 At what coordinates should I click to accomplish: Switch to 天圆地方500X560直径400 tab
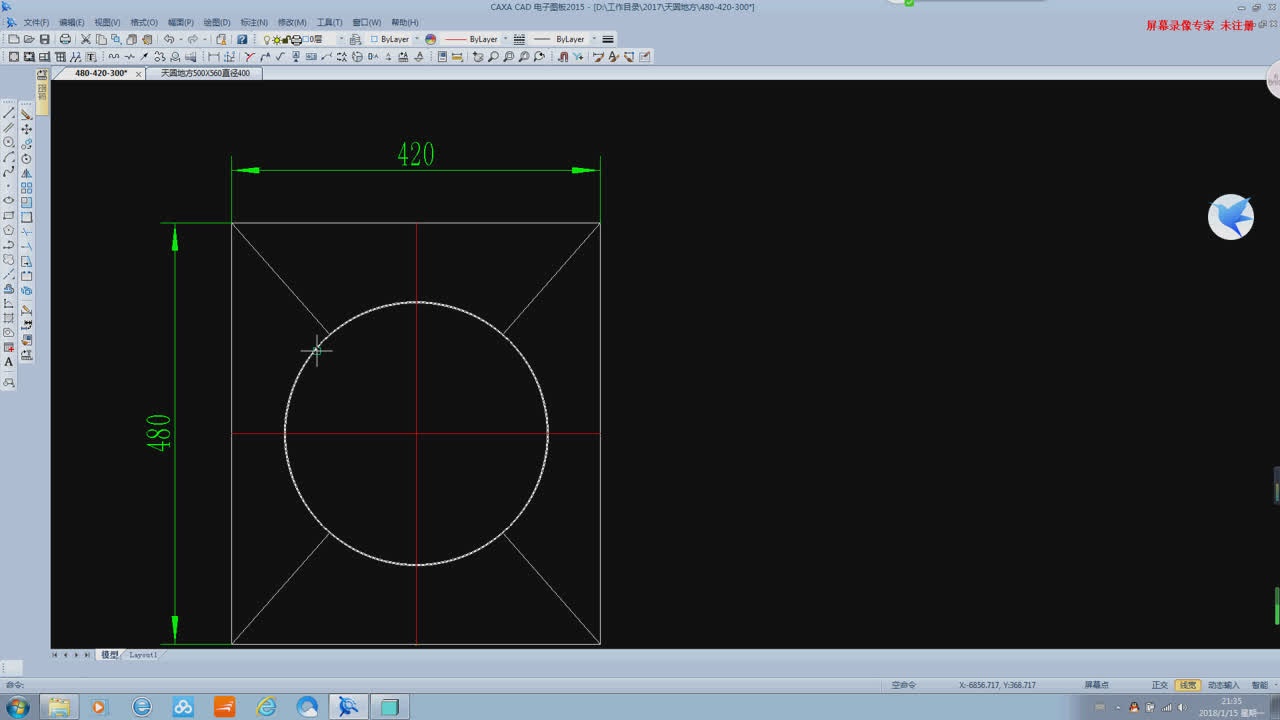pos(205,73)
